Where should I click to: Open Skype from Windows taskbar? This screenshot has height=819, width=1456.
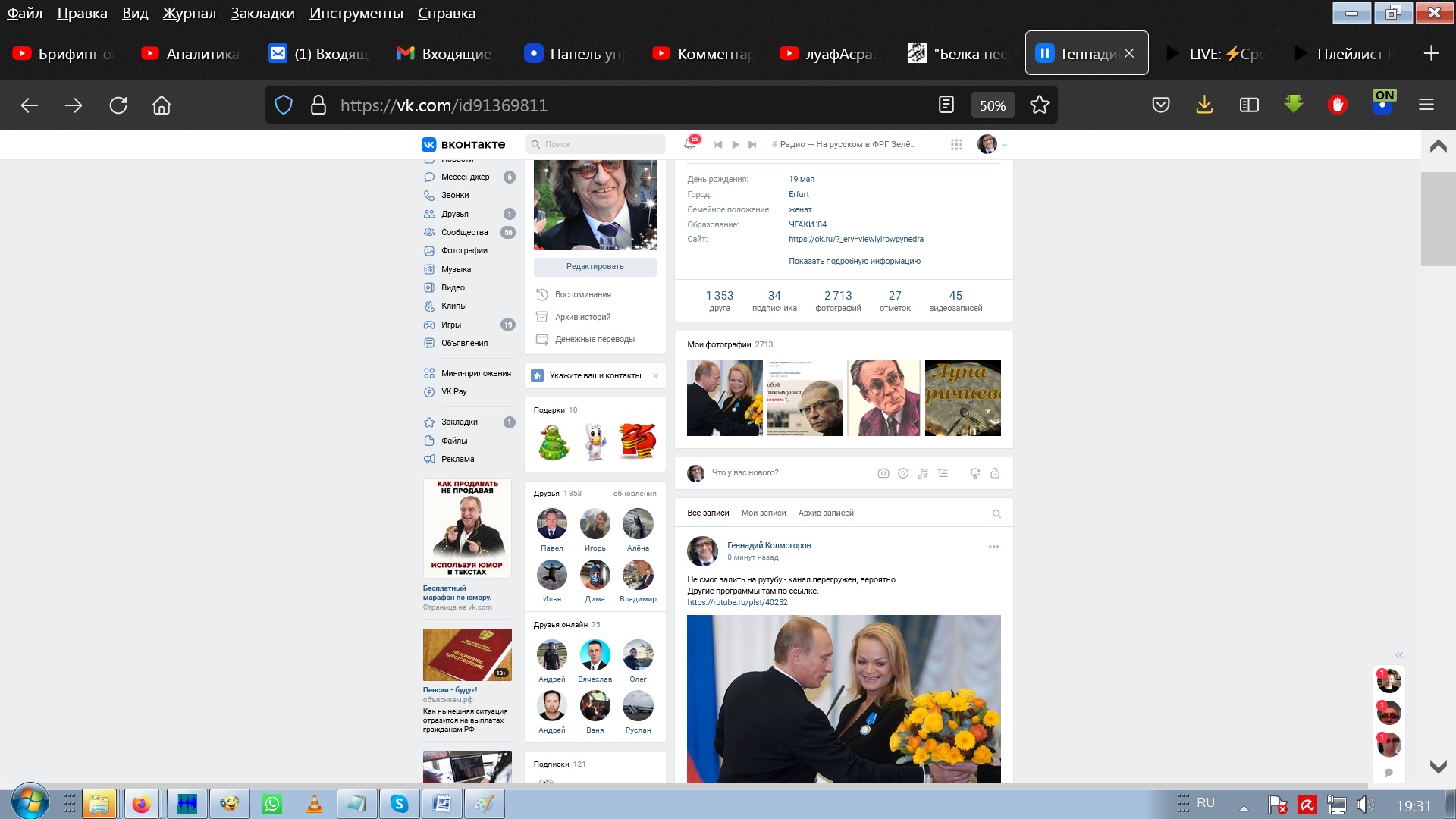pyautogui.click(x=399, y=804)
